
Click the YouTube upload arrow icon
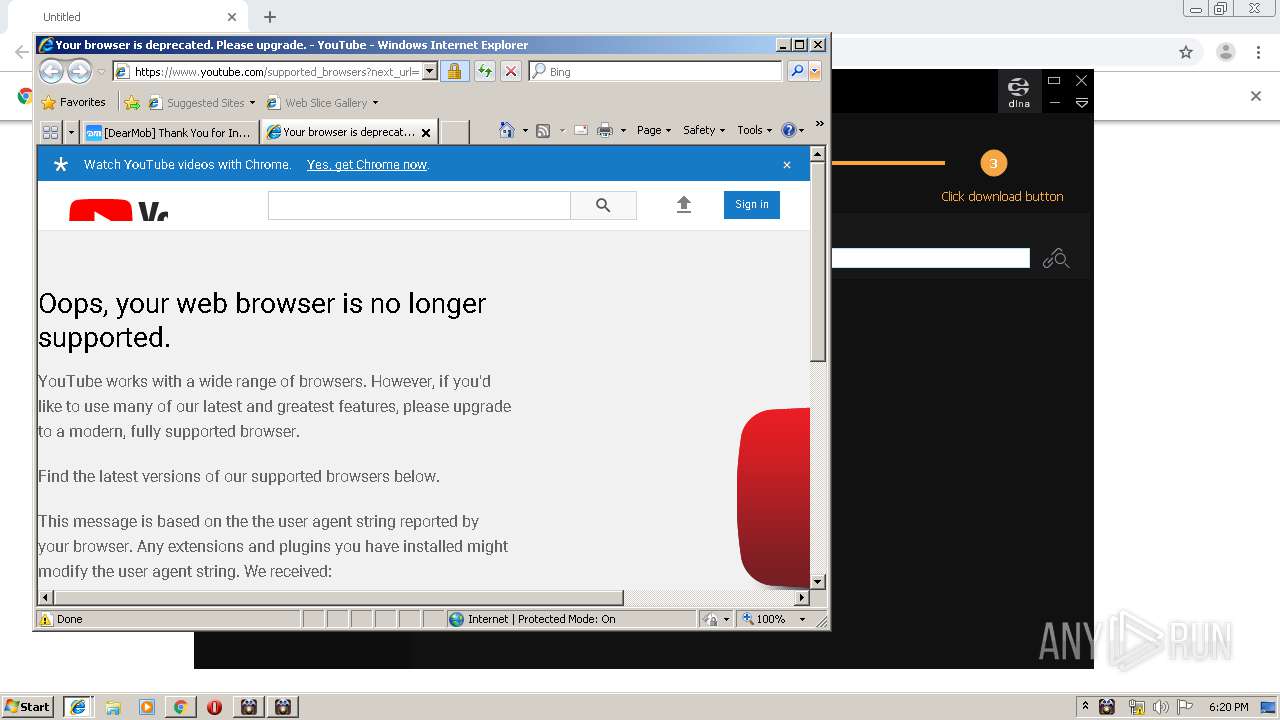[x=684, y=205]
